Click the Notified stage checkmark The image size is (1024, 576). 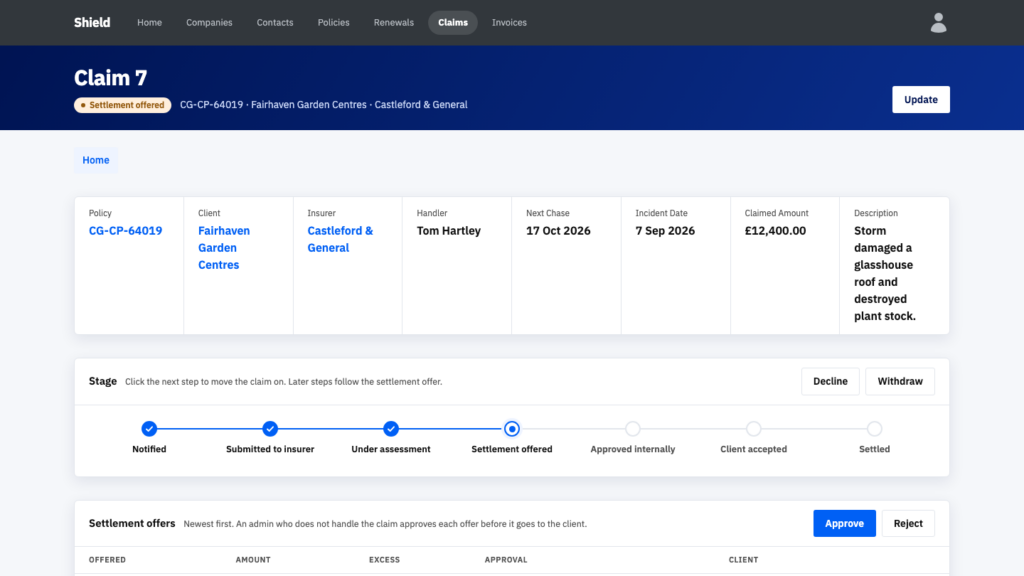click(x=149, y=429)
